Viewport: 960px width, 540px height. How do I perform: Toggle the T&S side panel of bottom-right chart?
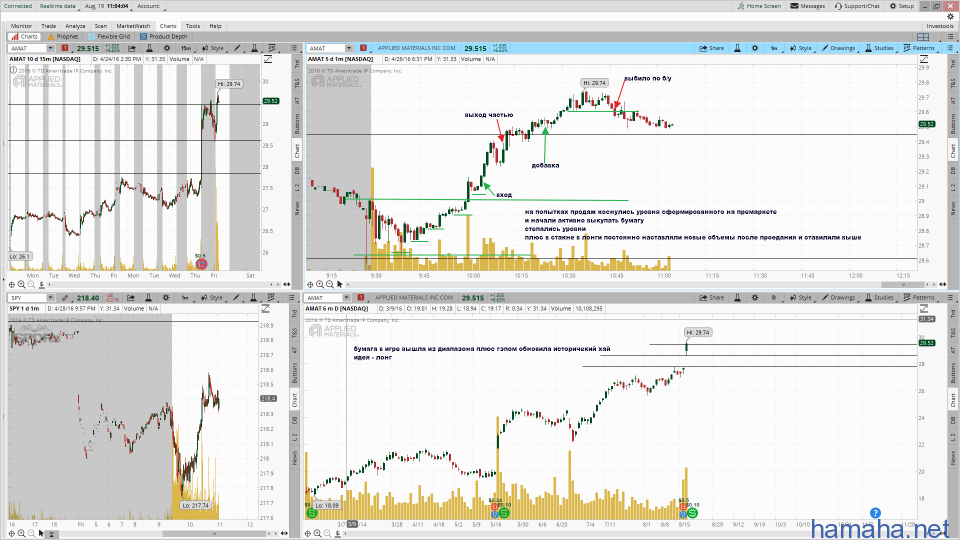pos(953,332)
